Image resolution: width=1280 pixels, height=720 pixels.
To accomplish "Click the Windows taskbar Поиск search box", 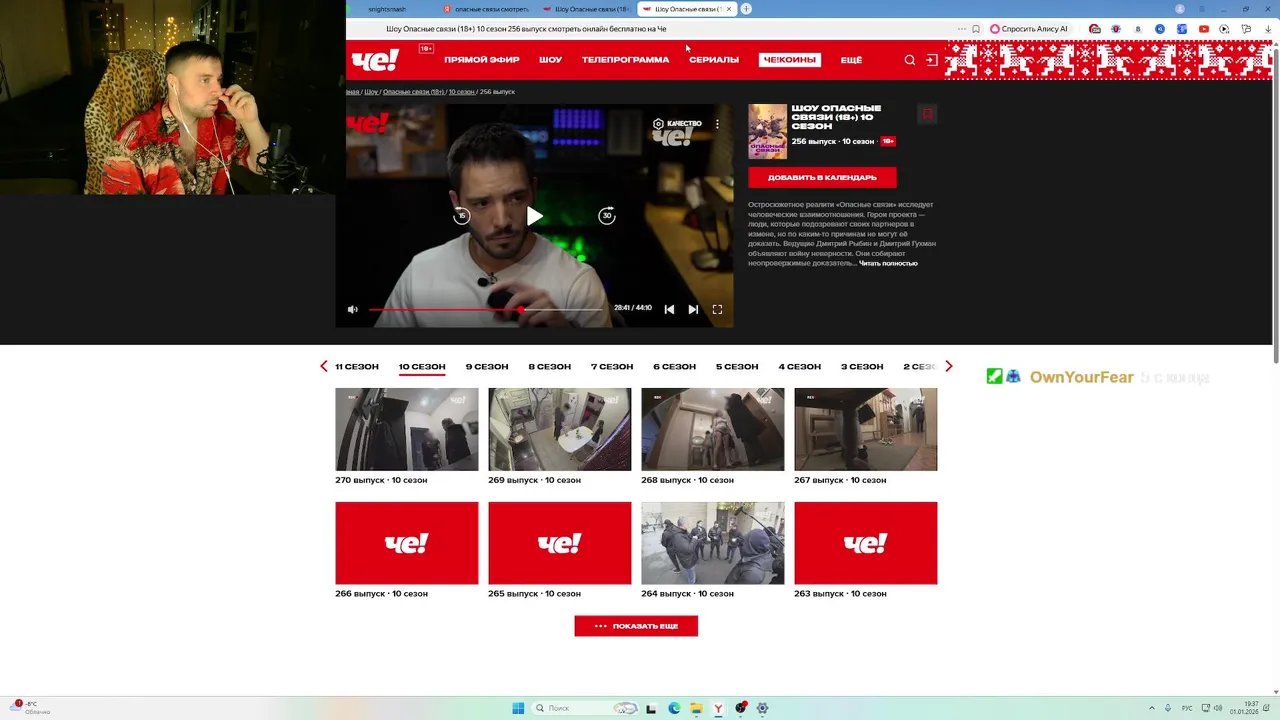I will pyautogui.click(x=585, y=708).
